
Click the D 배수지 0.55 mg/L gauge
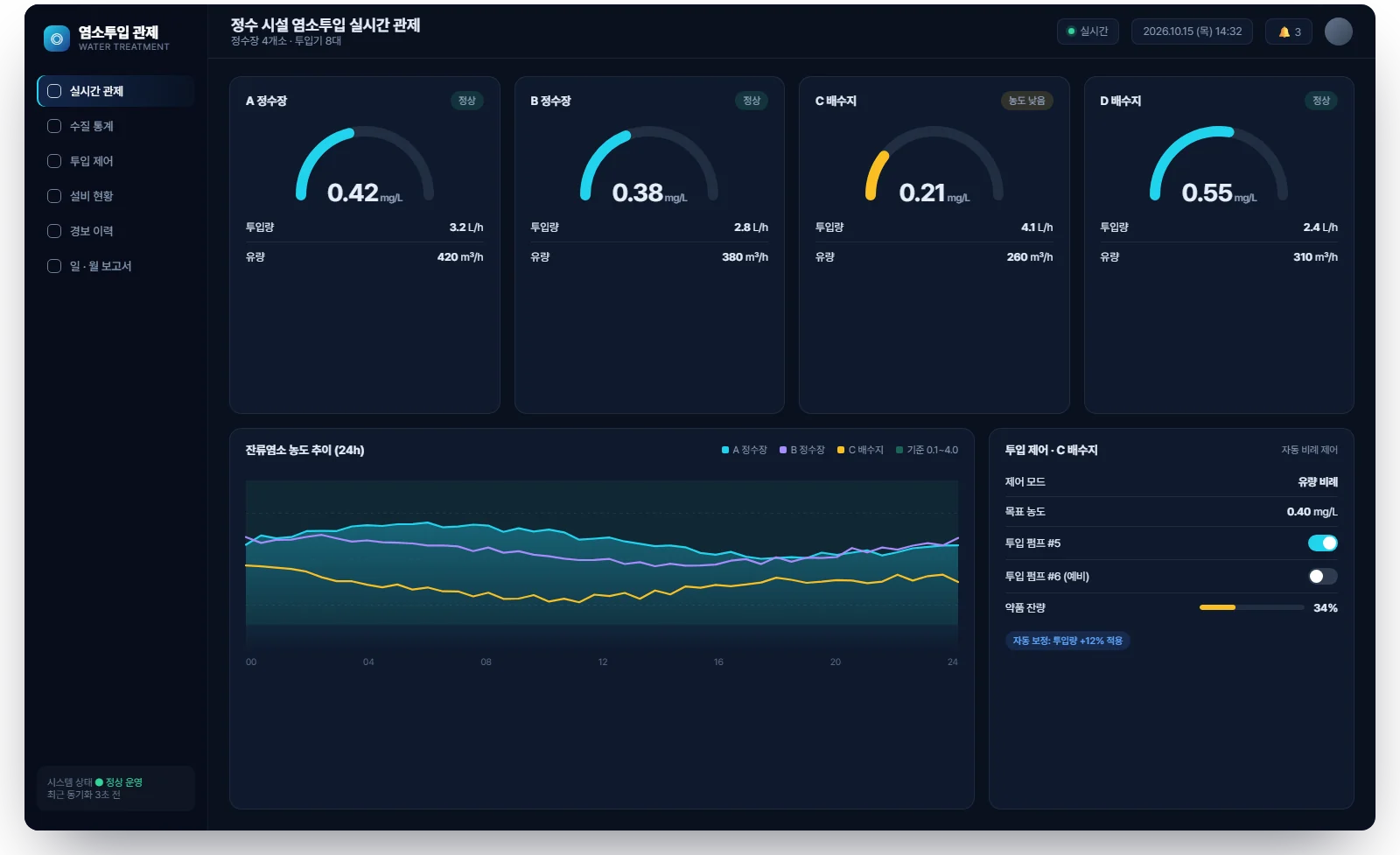click(x=1219, y=166)
